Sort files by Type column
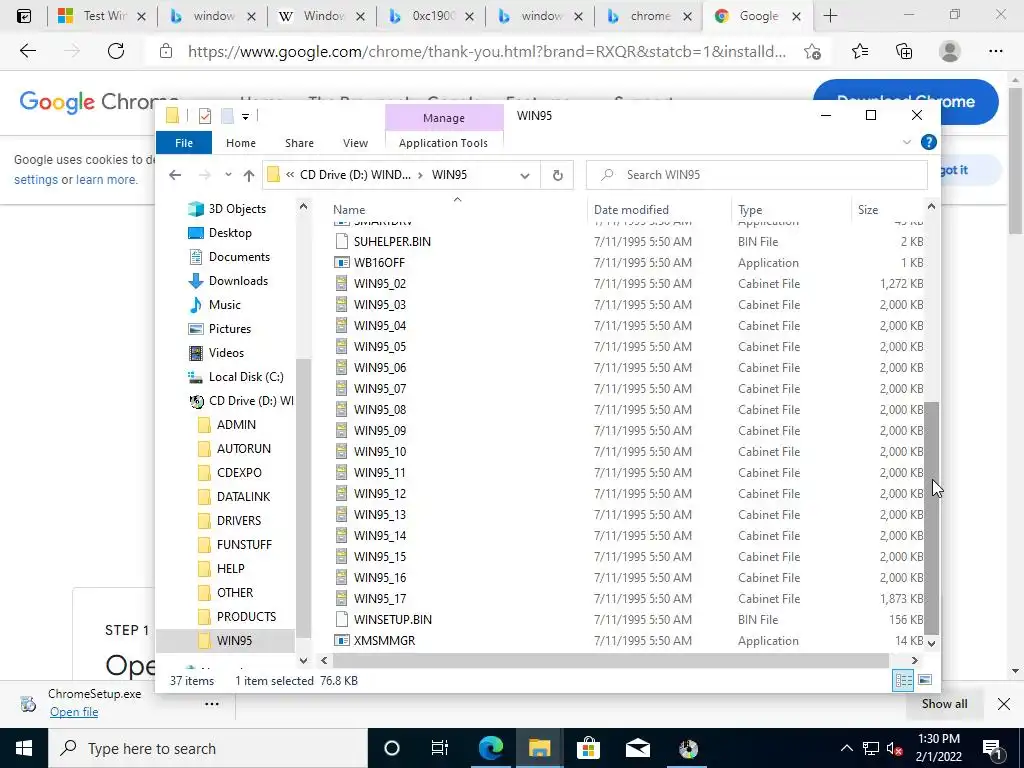Screen dimensions: 1024x768 tap(750, 210)
